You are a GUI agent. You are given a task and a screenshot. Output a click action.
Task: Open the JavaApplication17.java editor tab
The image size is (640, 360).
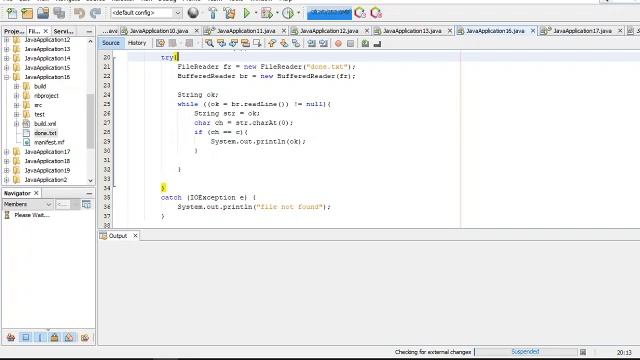tap(582, 31)
